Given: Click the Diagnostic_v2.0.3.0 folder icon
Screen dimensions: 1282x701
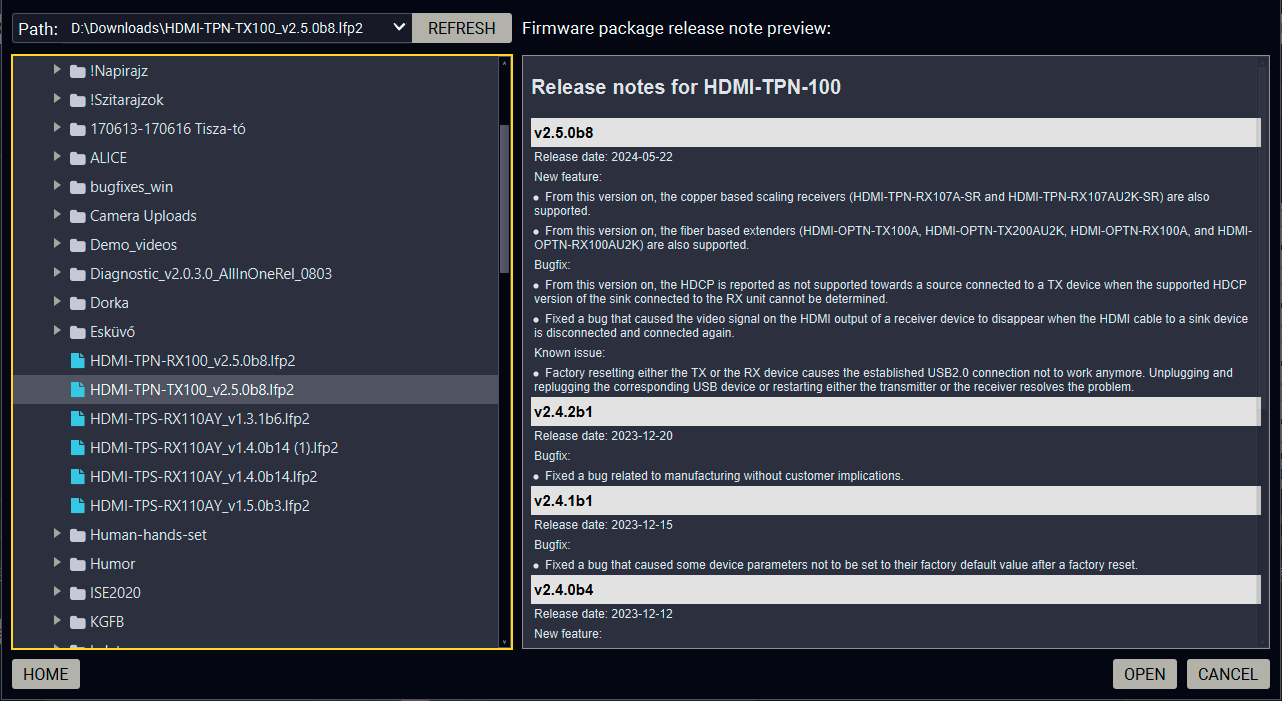Looking at the screenshot, I should pos(78,274).
